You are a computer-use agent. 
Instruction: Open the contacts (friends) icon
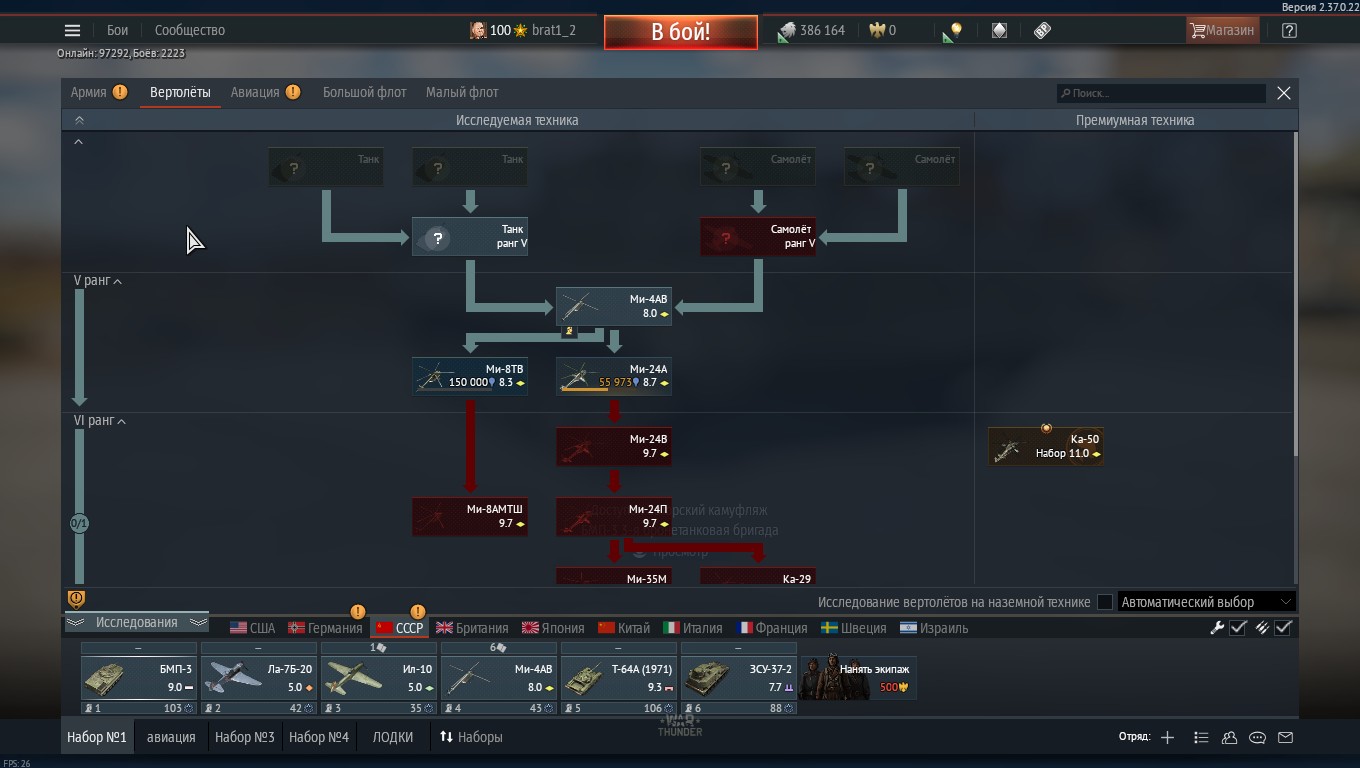tap(1229, 738)
